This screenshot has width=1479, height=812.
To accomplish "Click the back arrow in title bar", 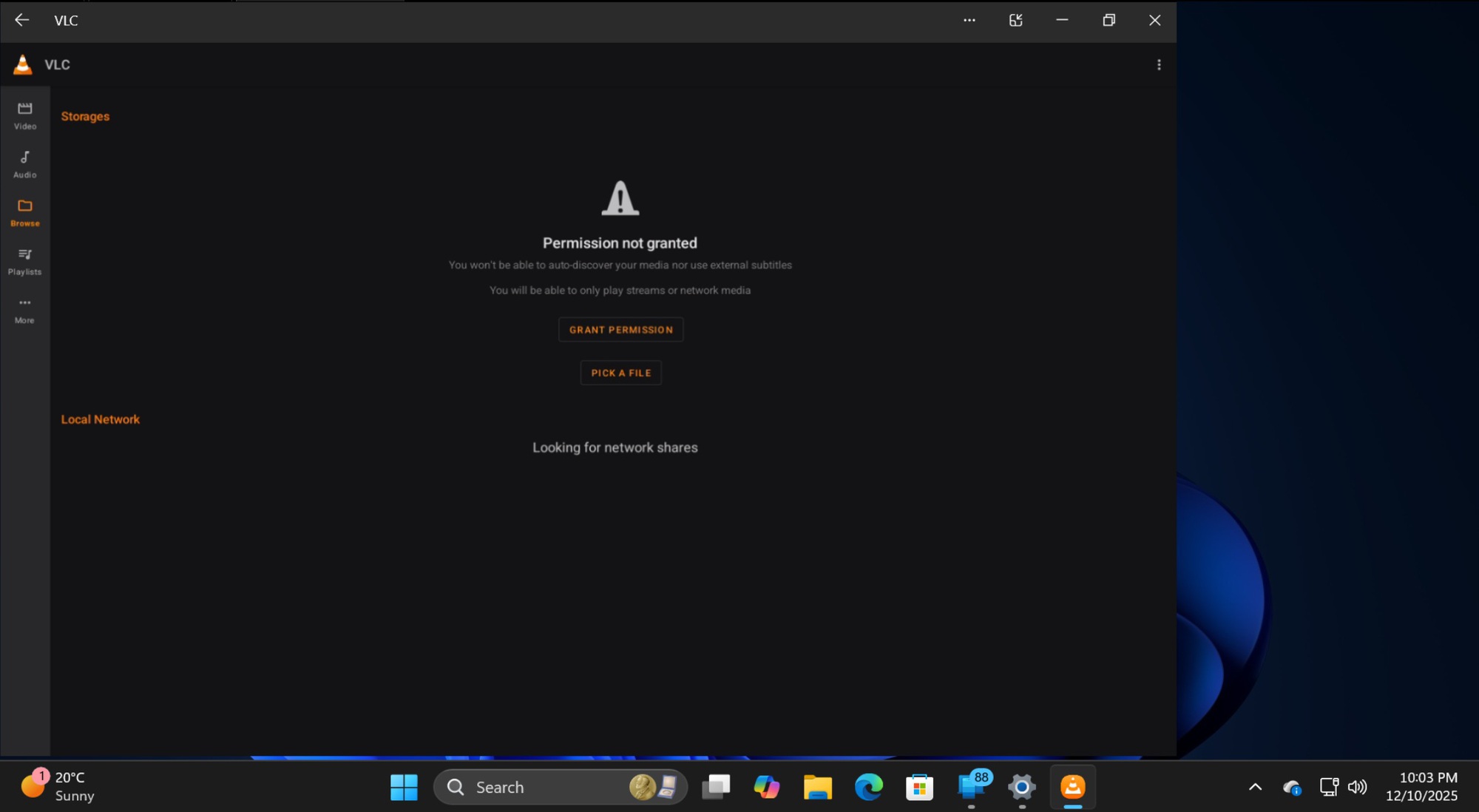I will coord(21,20).
